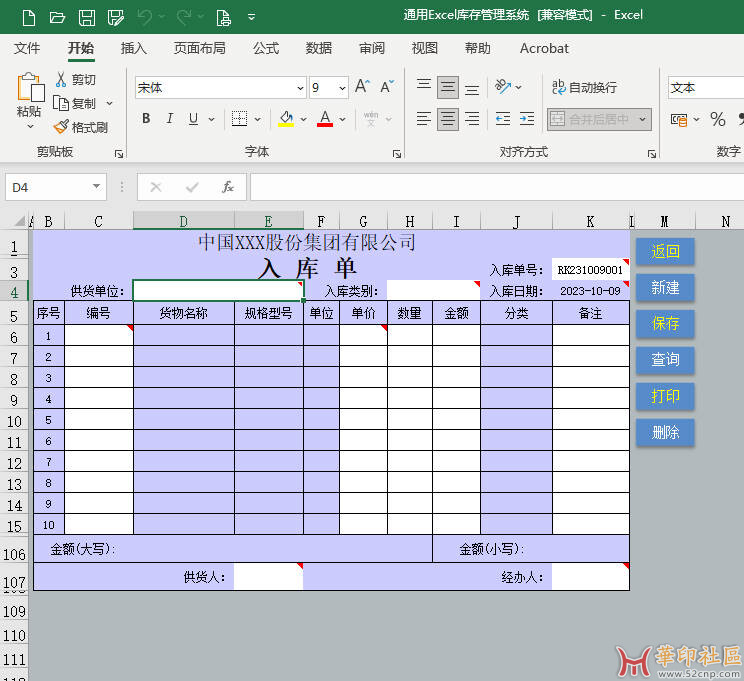Click the decrease indent icon
This screenshot has width=744, height=681.
click(x=503, y=118)
